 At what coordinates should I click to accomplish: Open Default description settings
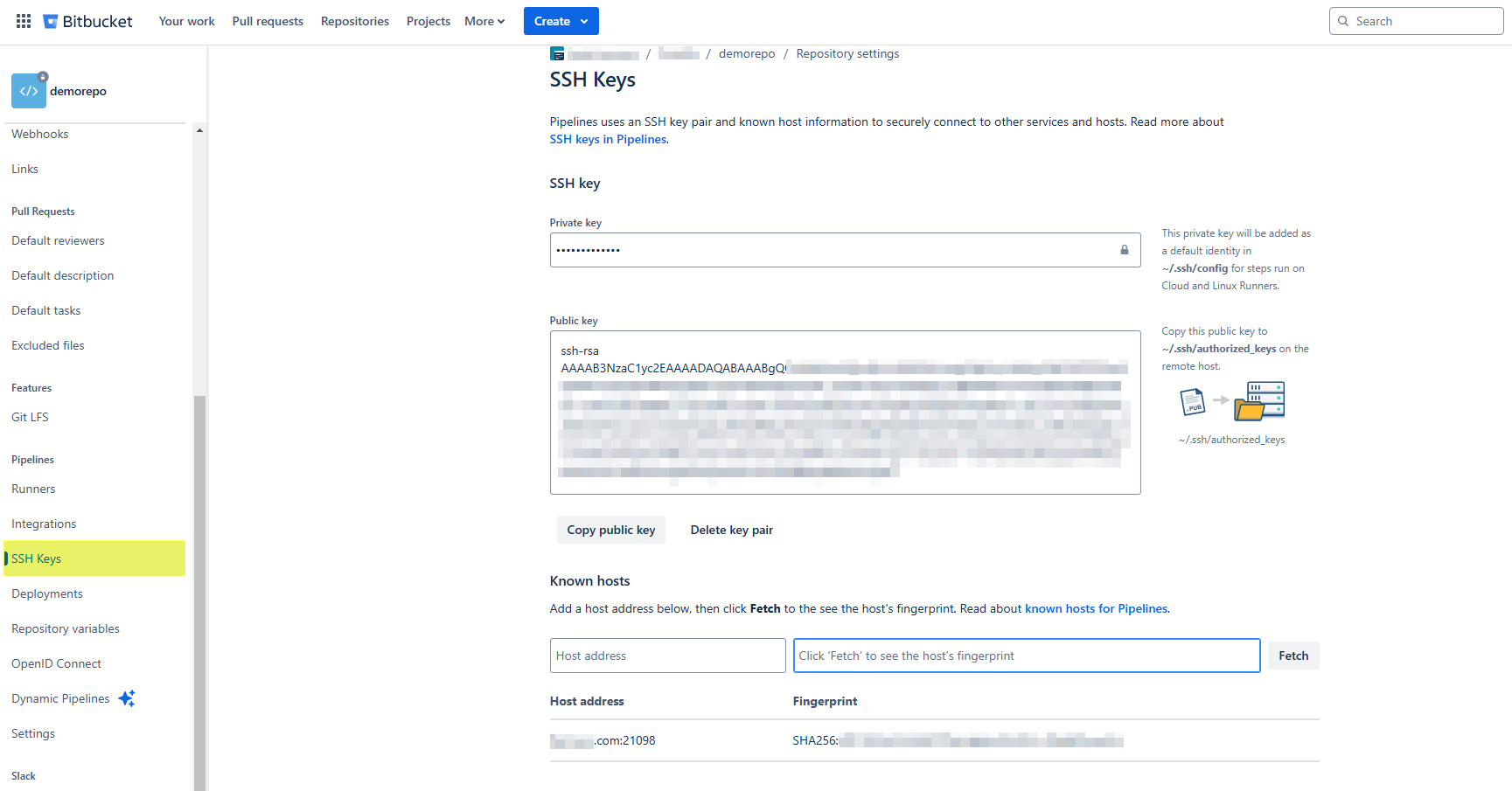pos(94,275)
